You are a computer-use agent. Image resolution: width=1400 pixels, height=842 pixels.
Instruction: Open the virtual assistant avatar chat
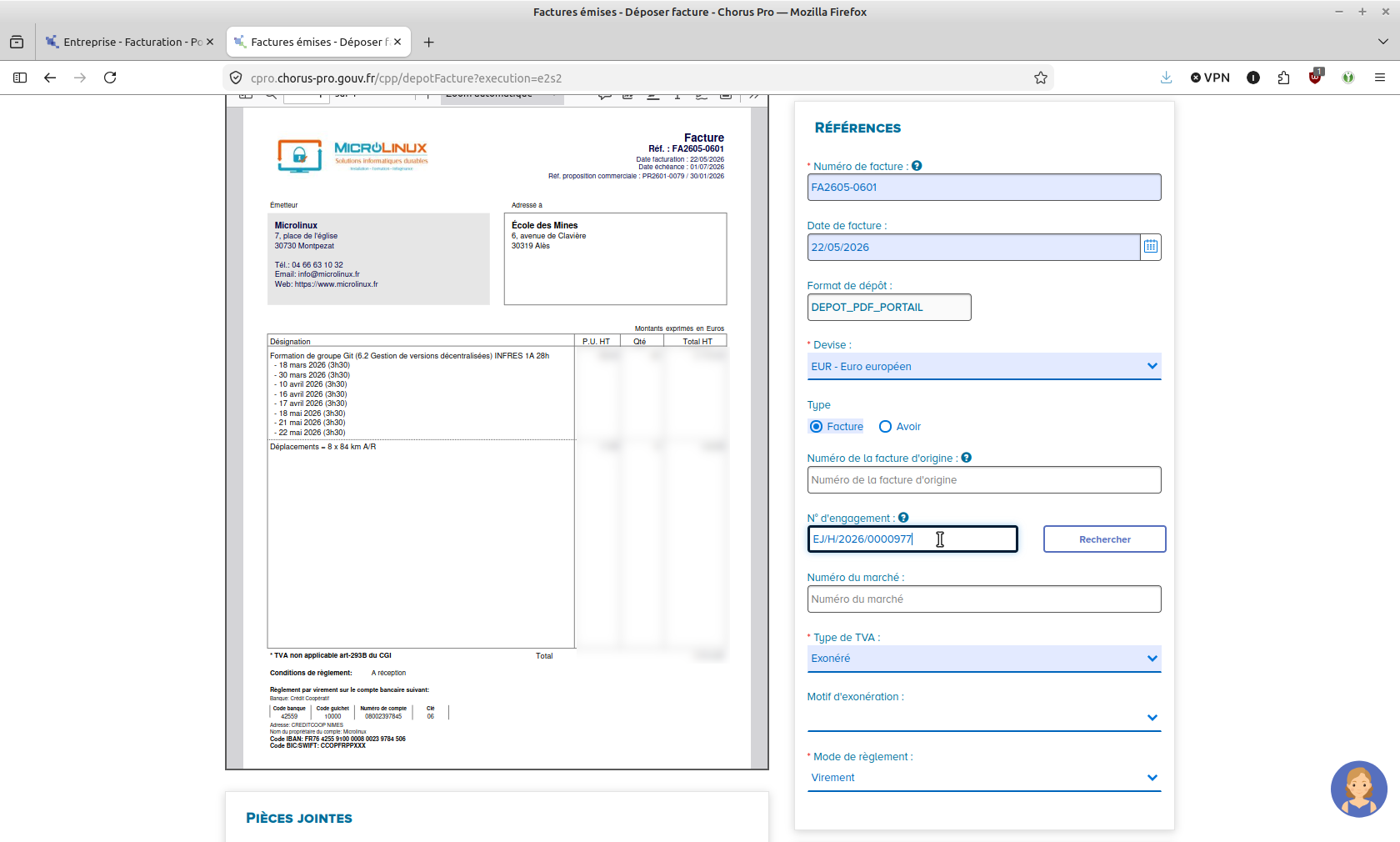pyautogui.click(x=1358, y=789)
